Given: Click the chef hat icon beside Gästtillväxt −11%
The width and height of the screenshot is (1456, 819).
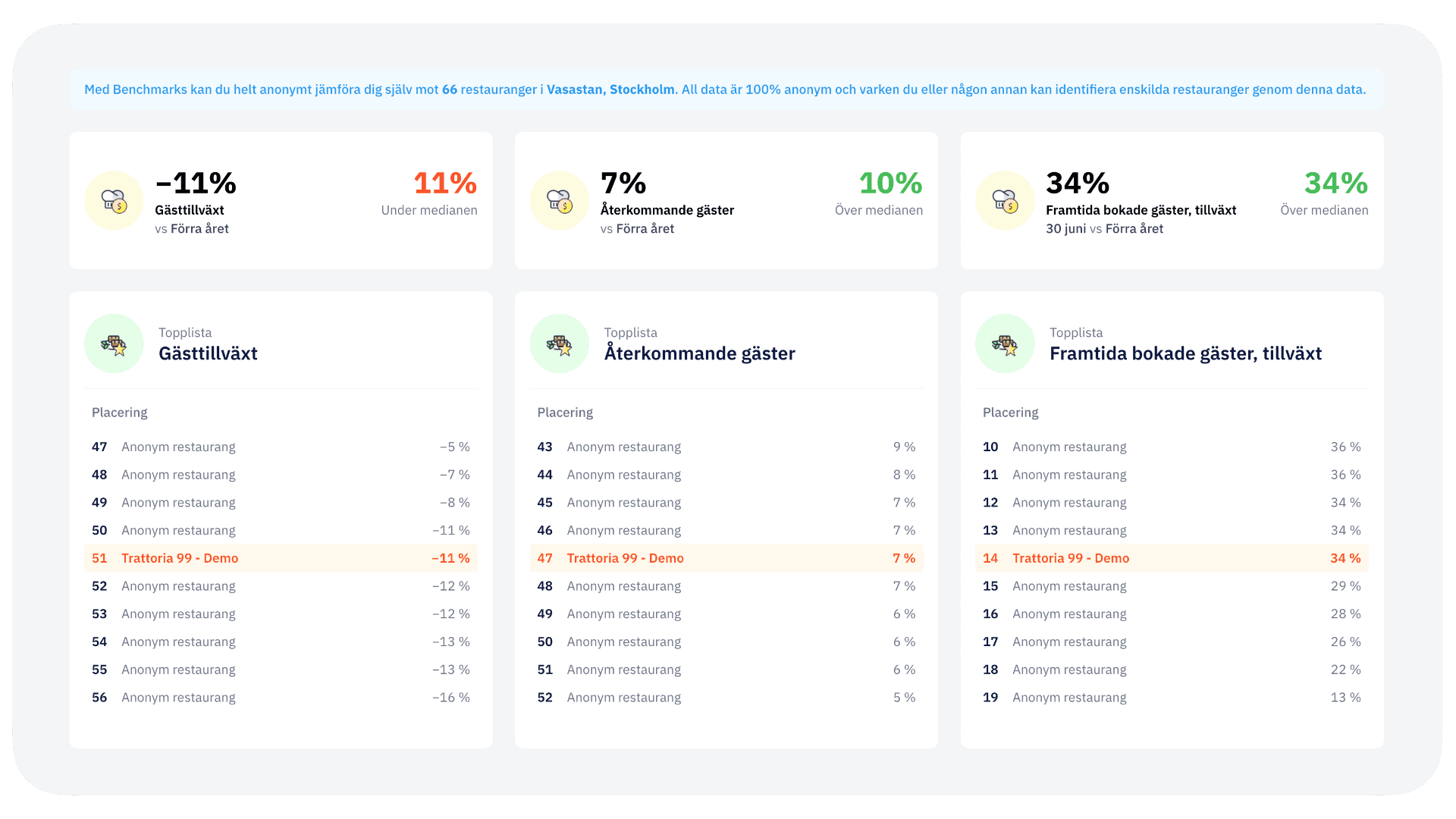Looking at the screenshot, I should pyautogui.click(x=114, y=201).
